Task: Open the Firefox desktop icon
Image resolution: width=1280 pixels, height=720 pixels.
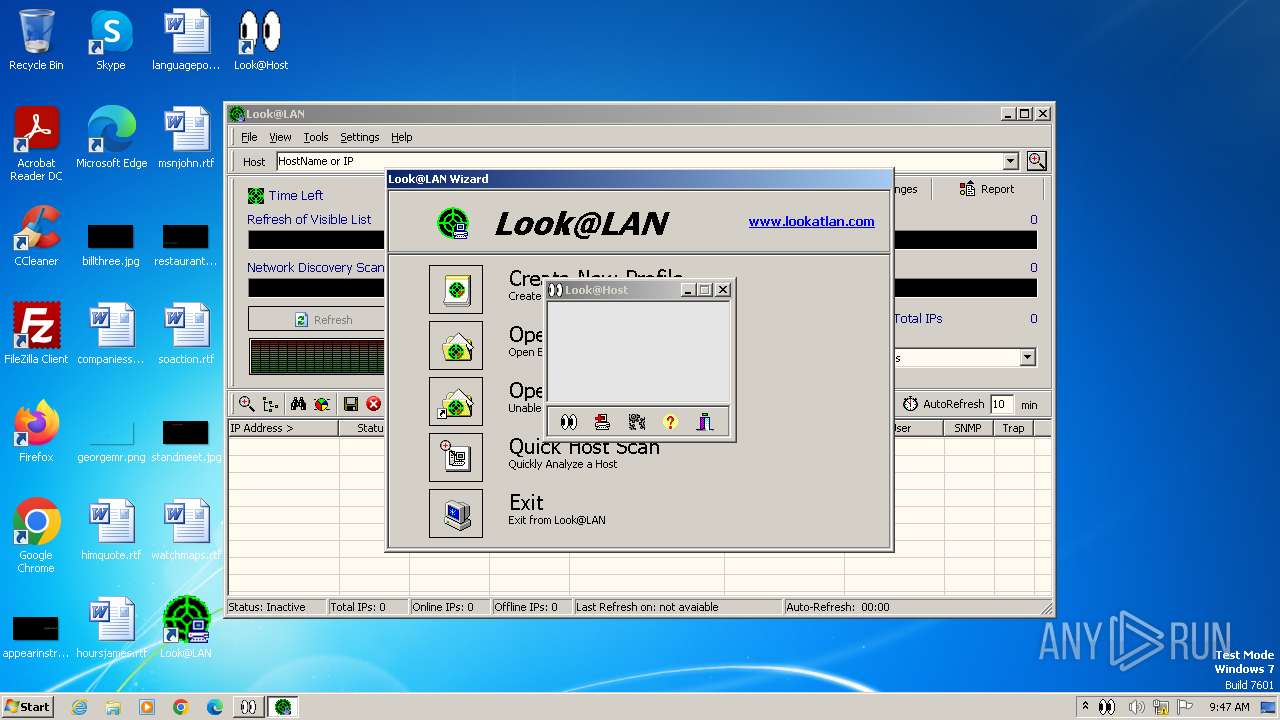Action: click(x=36, y=432)
